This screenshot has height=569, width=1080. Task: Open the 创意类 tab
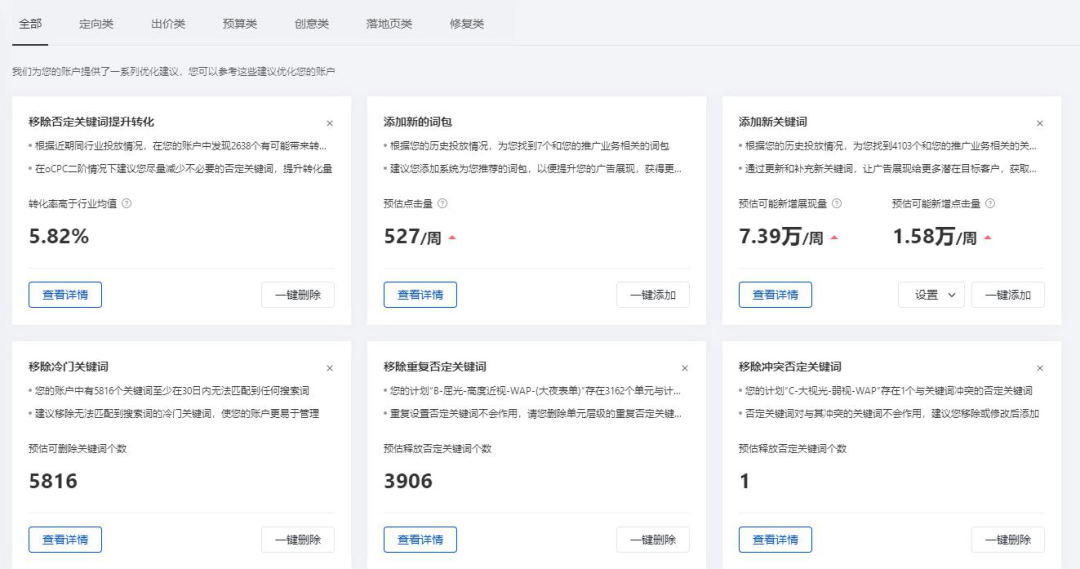[311, 23]
